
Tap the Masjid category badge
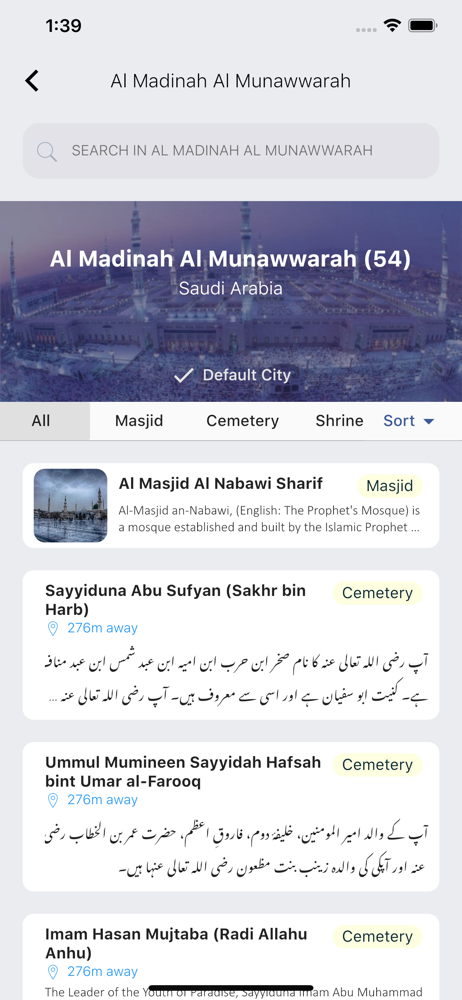tap(390, 486)
